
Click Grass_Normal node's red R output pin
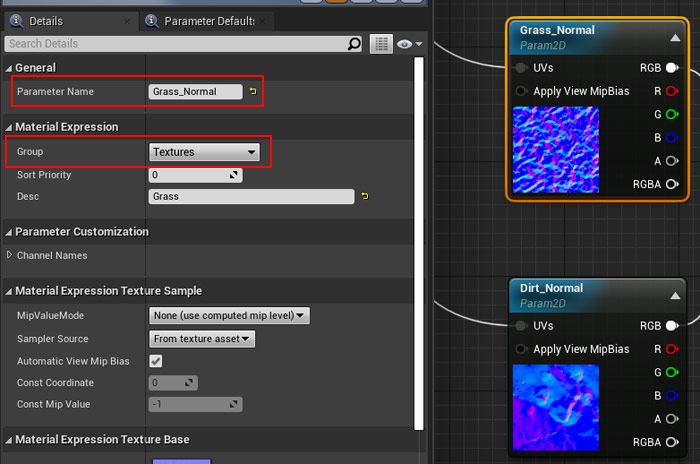pyautogui.click(x=672, y=91)
